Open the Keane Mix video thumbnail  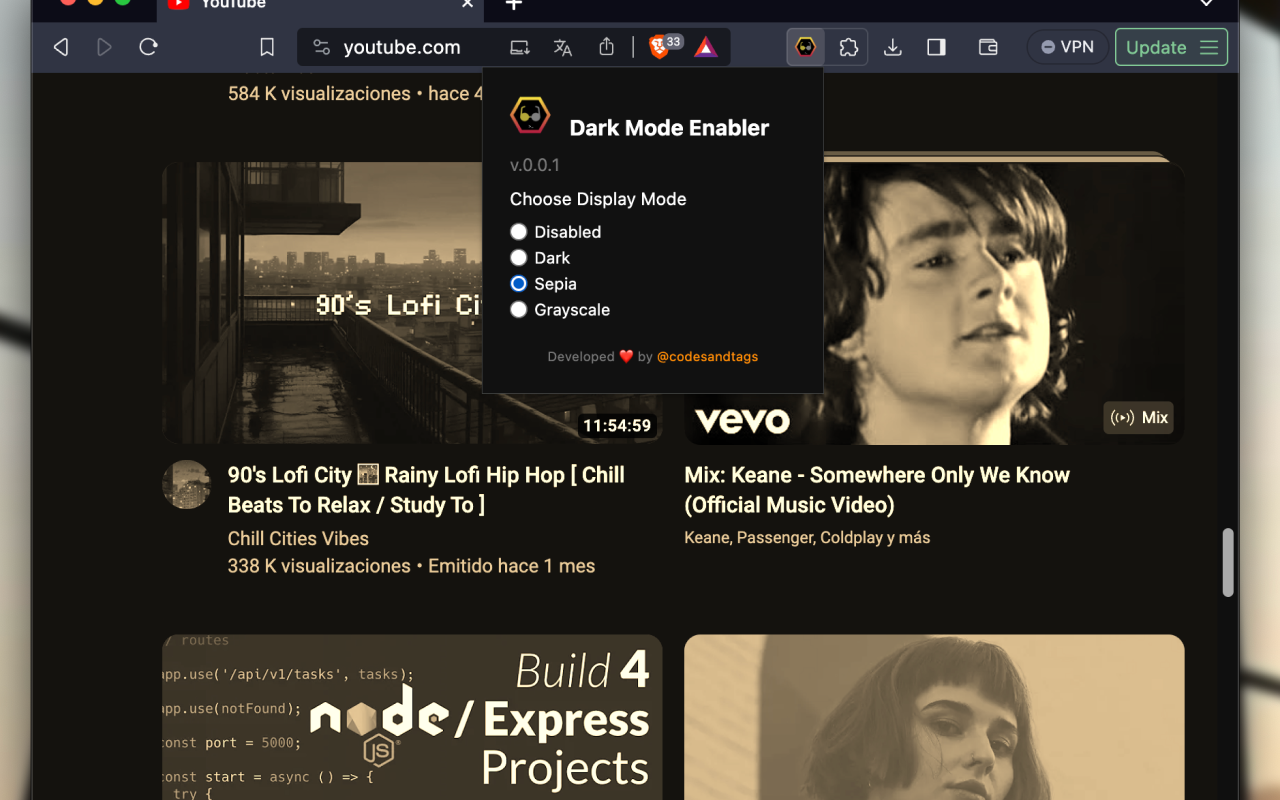point(934,303)
